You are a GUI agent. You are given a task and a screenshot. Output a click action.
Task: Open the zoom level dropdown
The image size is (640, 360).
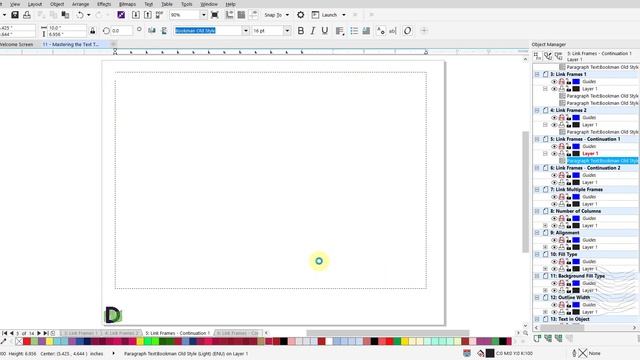coord(203,15)
